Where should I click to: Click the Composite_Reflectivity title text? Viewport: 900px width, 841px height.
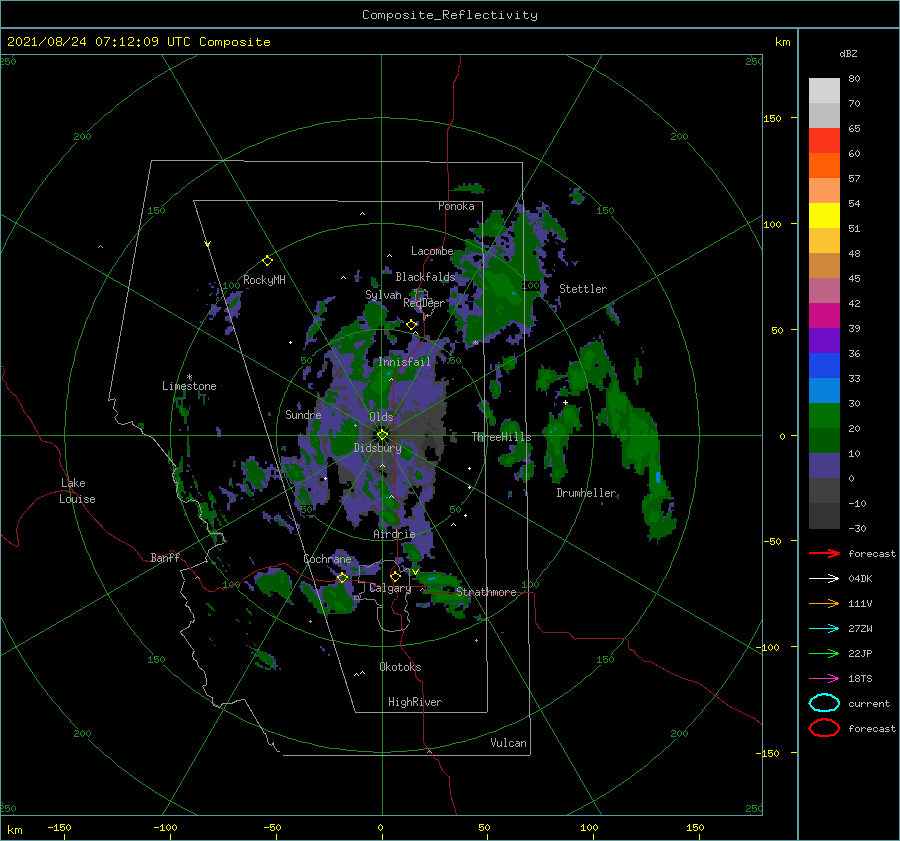(x=450, y=15)
